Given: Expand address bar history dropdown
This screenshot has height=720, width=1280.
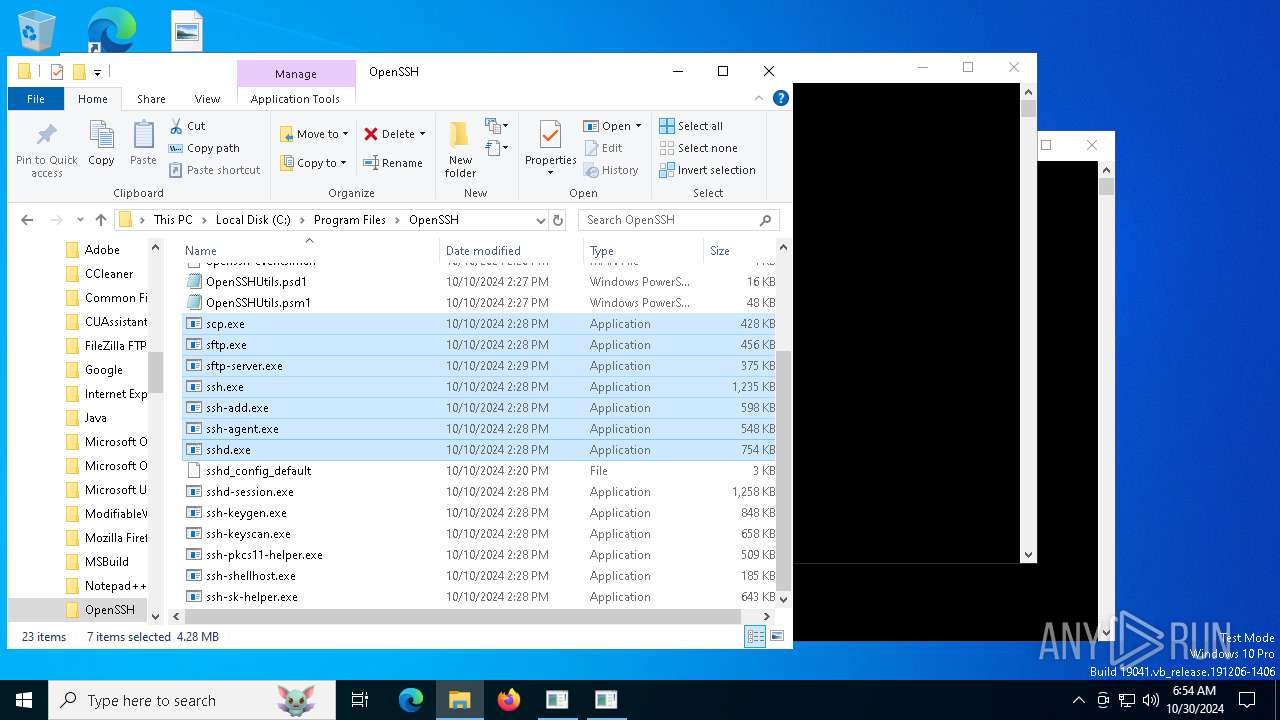Looking at the screenshot, I should pos(540,220).
